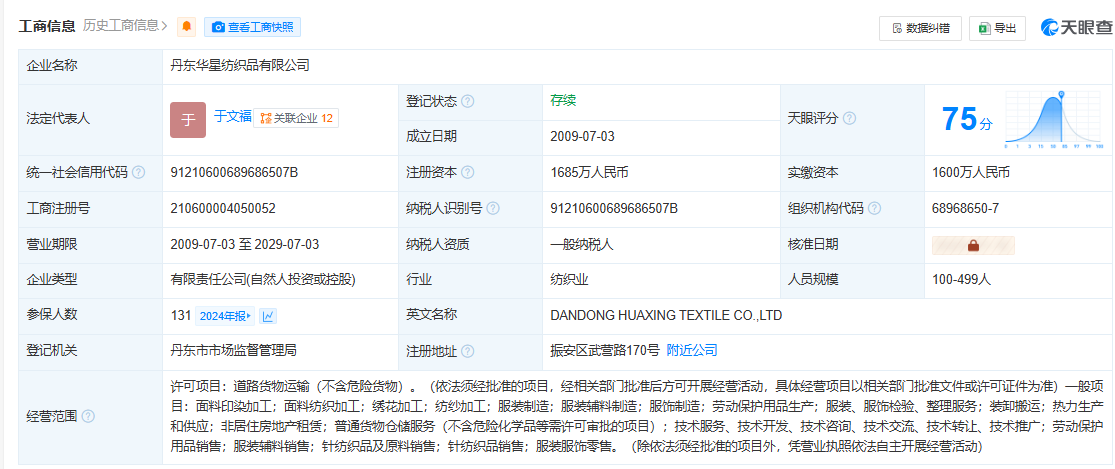1115x469 pixels.
Task: Click help icon next to 登记状态
Action: 467,102
